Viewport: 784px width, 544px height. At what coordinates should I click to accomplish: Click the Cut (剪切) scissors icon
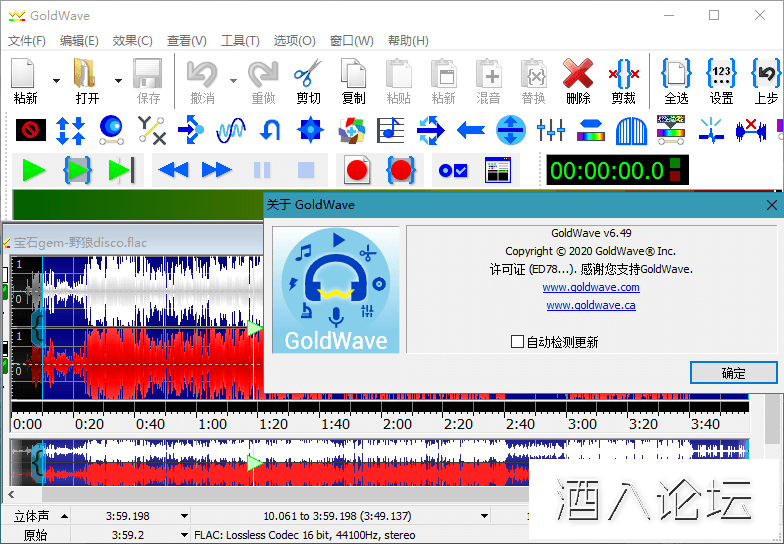click(308, 80)
